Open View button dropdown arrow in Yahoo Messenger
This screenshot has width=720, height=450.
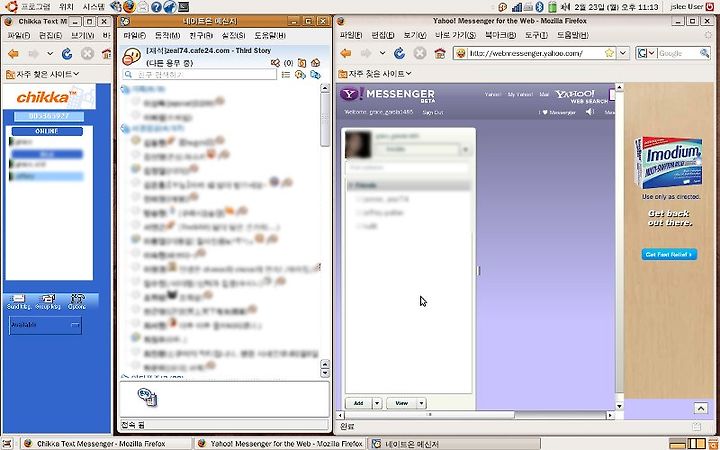click(421, 403)
